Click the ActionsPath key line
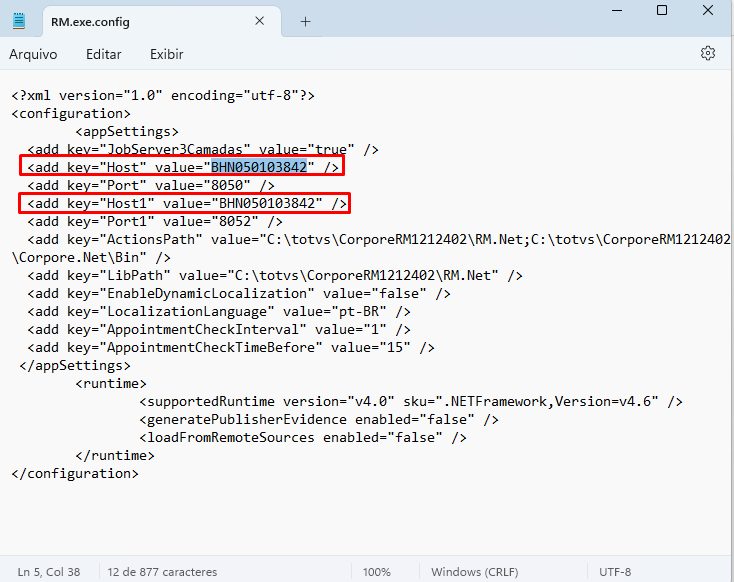Screen dimensions: 734x582 coord(379,239)
